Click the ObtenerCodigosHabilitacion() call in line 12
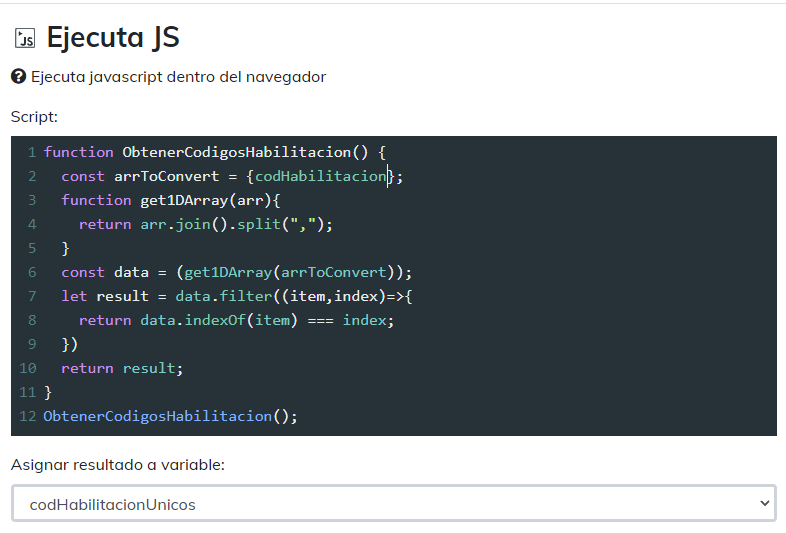The width and height of the screenshot is (786, 533). tap(170, 416)
